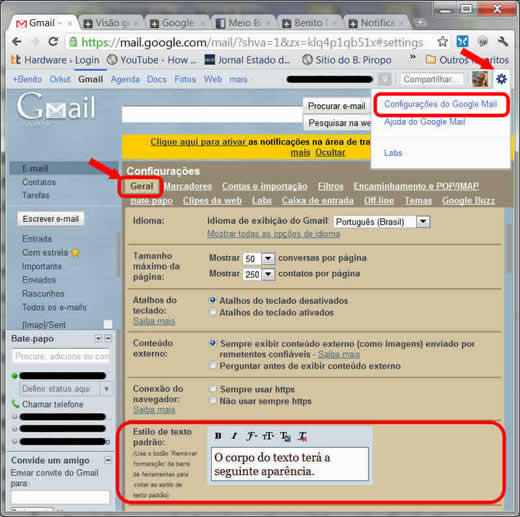Select Sempre usar https option

tap(212, 389)
